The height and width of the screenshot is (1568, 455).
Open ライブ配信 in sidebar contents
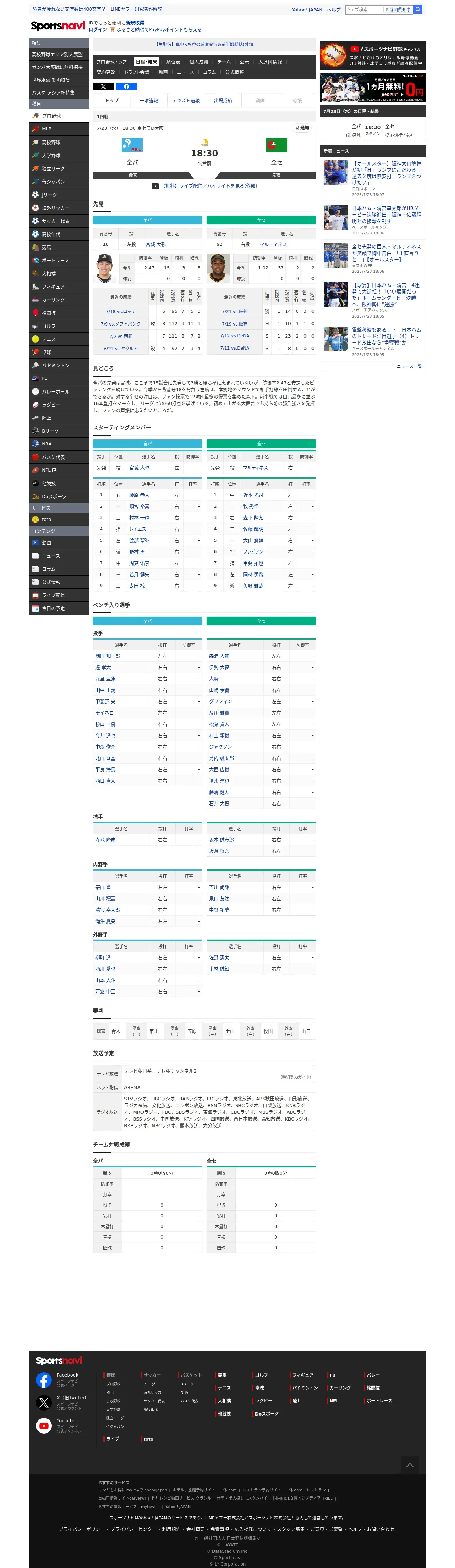point(59,595)
